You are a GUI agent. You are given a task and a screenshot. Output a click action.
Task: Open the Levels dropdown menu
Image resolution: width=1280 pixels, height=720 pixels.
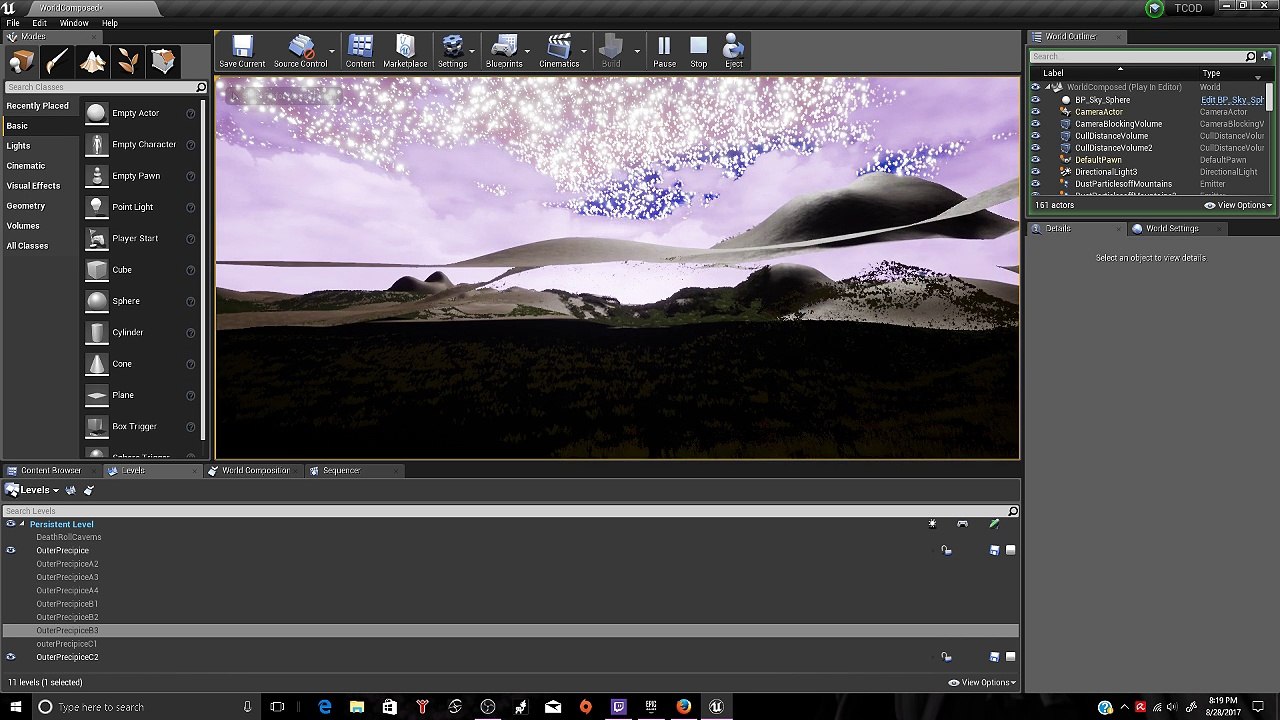32,490
